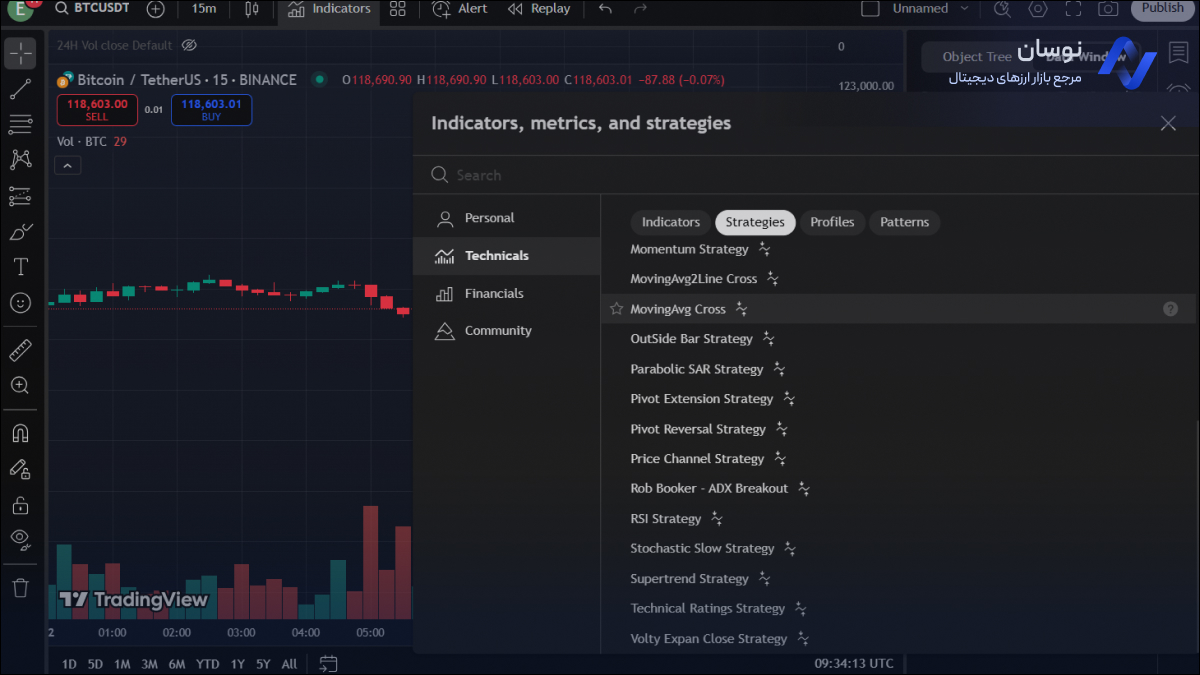
Task: Open go to date calendar icon
Action: click(328, 663)
